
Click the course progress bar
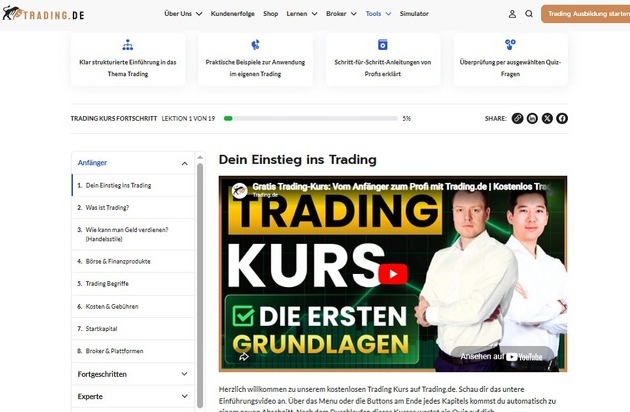click(310, 118)
